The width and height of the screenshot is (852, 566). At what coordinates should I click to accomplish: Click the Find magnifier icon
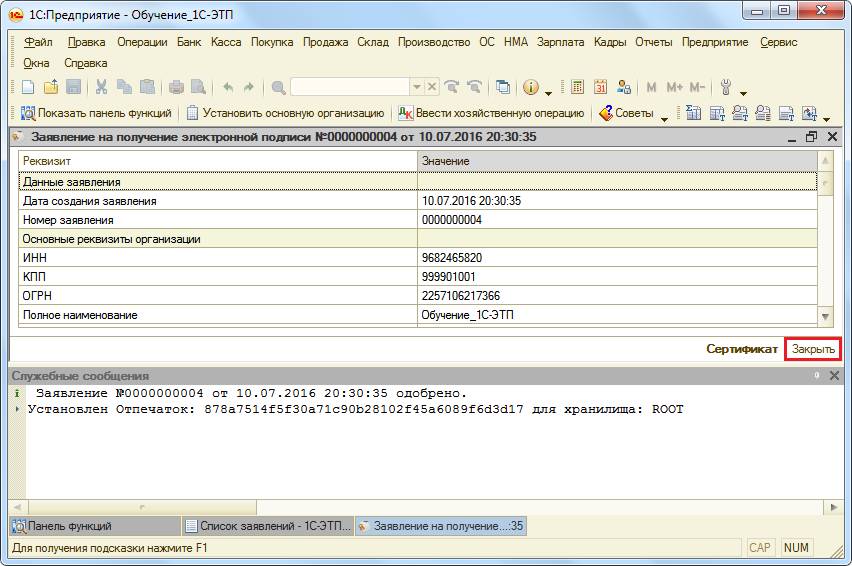pos(278,87)
